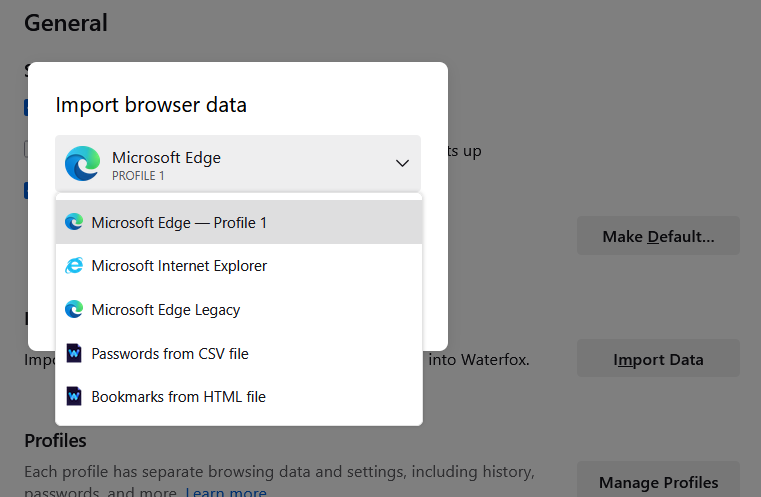
Task: Click the Edge icon beside Profile 1 option
Action: pos(74,222)
